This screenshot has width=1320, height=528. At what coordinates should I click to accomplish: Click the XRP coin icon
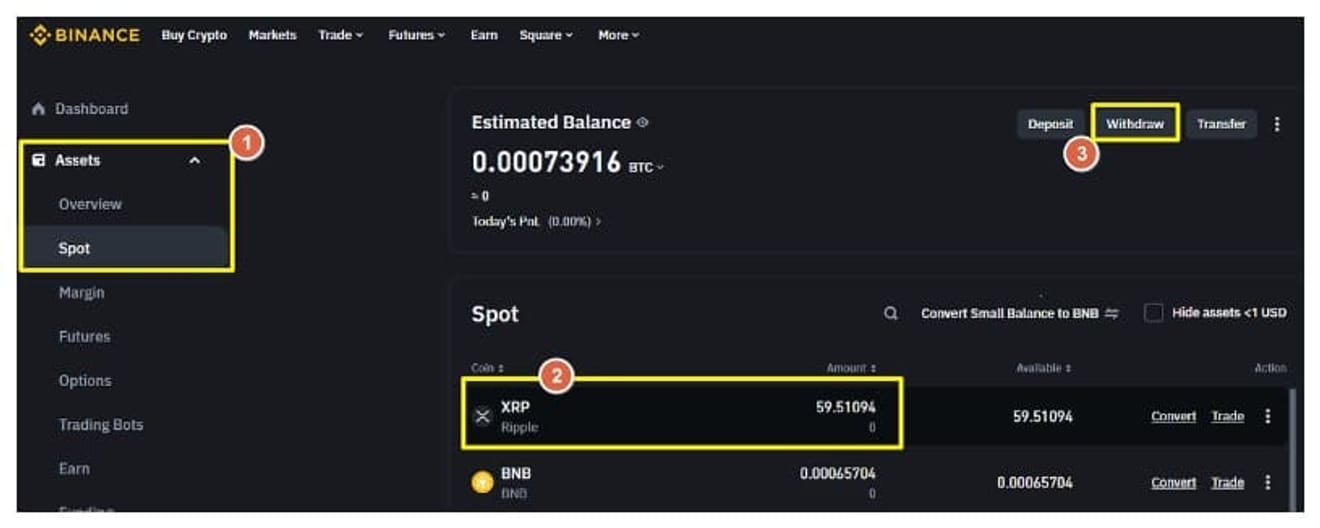[x=483, y=417]
